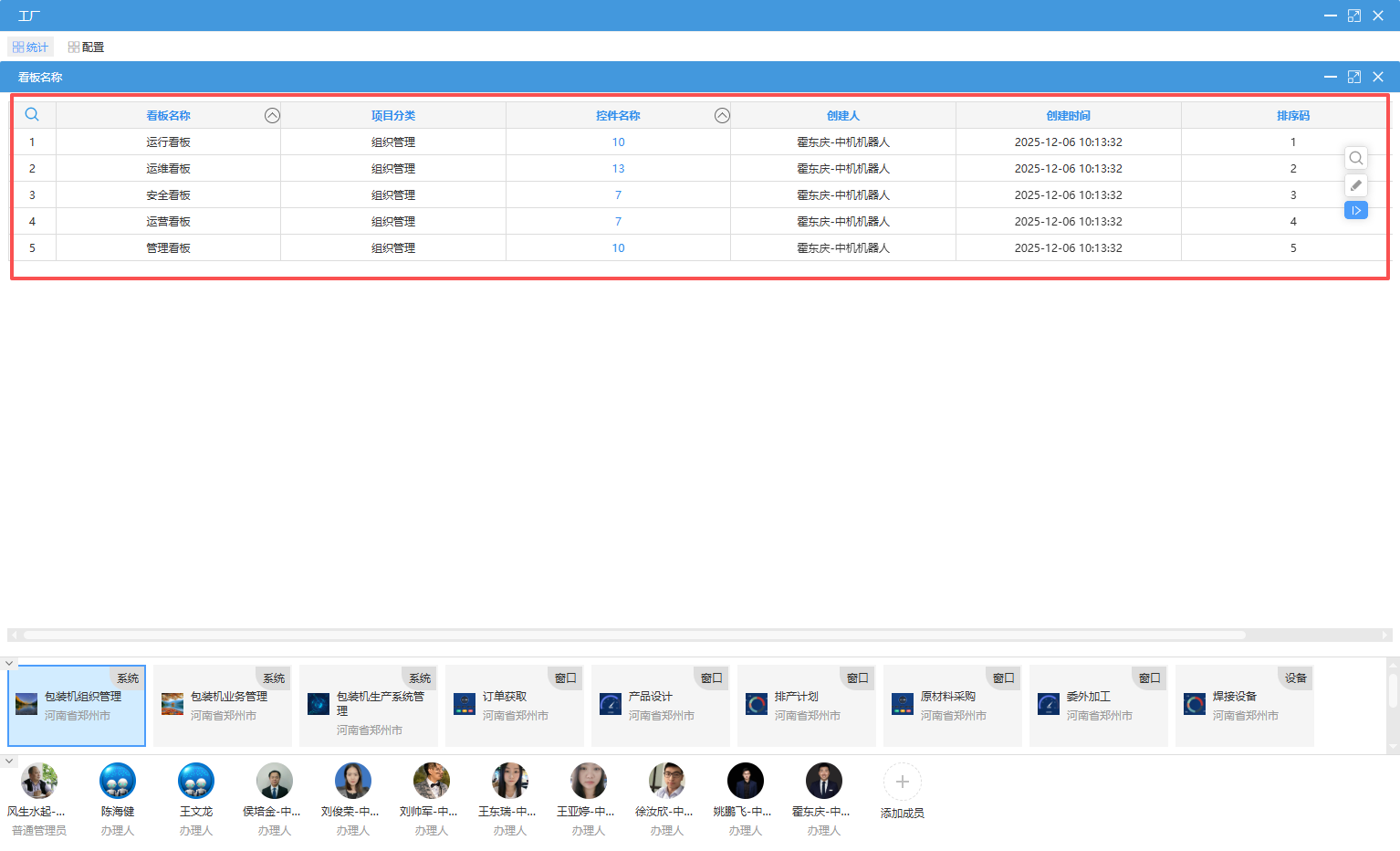Screen dimensions: 1400x851
Task: Select the 陈海健 member avatar
Action: point(118,782)
